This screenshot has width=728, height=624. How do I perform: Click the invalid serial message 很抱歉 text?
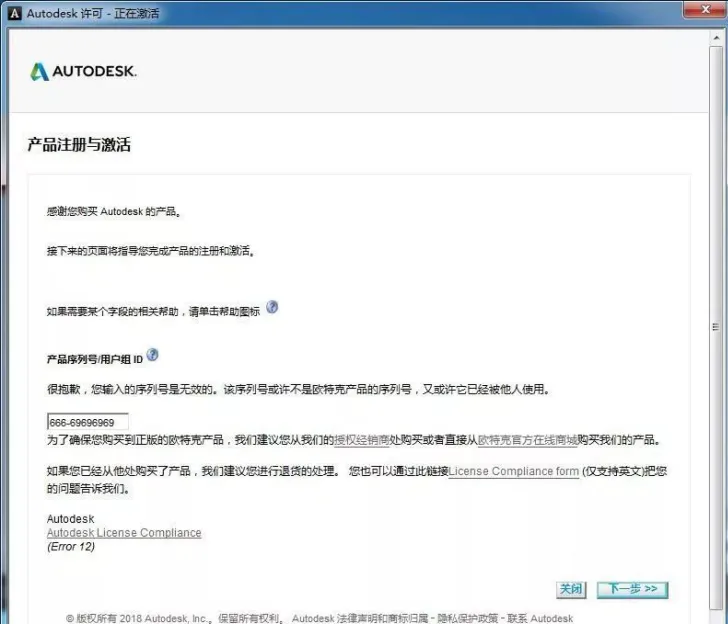pos(298,389)
